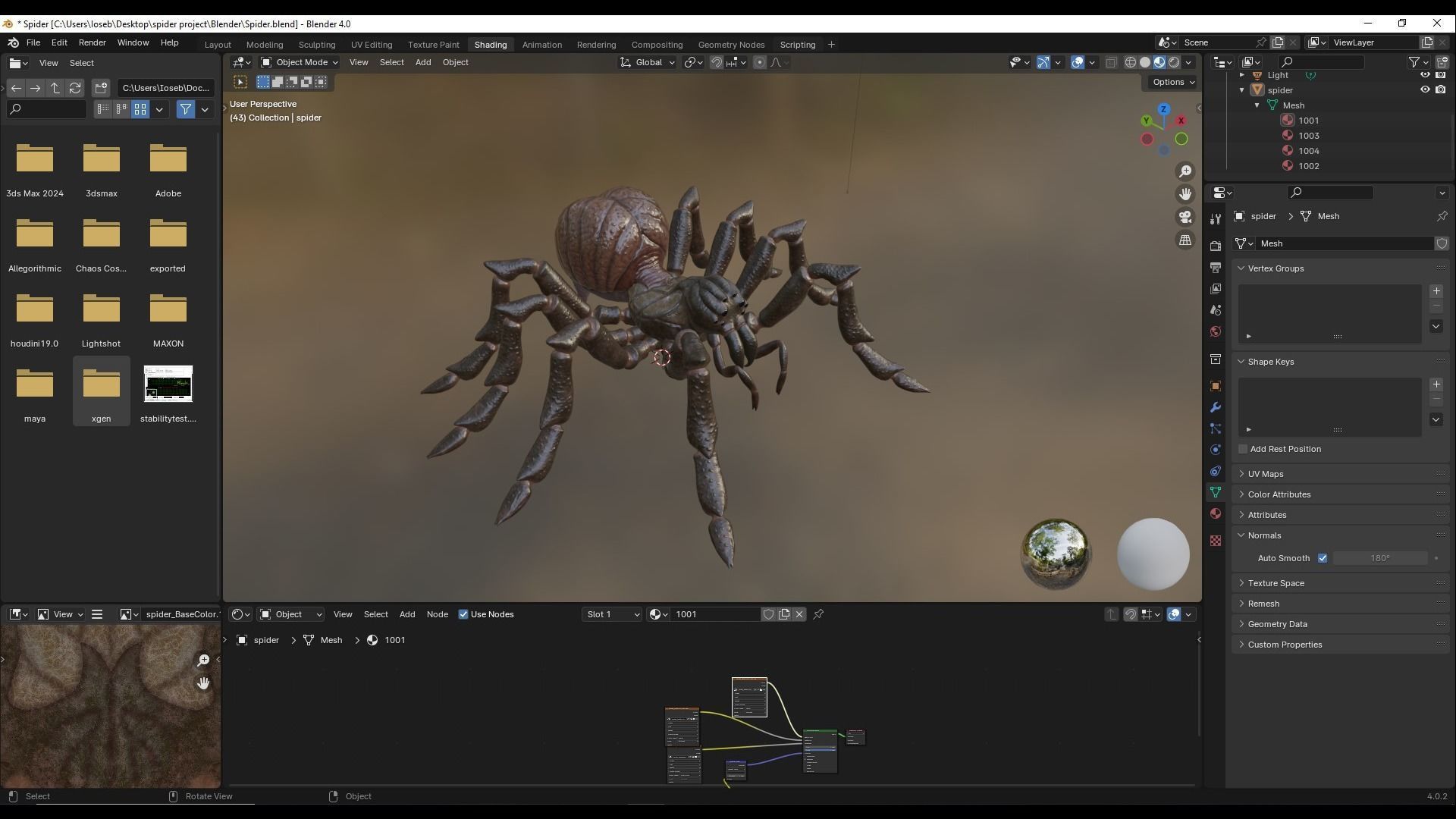The image size is (1456, 819).
Task: Toggle X-ray mode in viewport header
Action: tap(1112, 62)
